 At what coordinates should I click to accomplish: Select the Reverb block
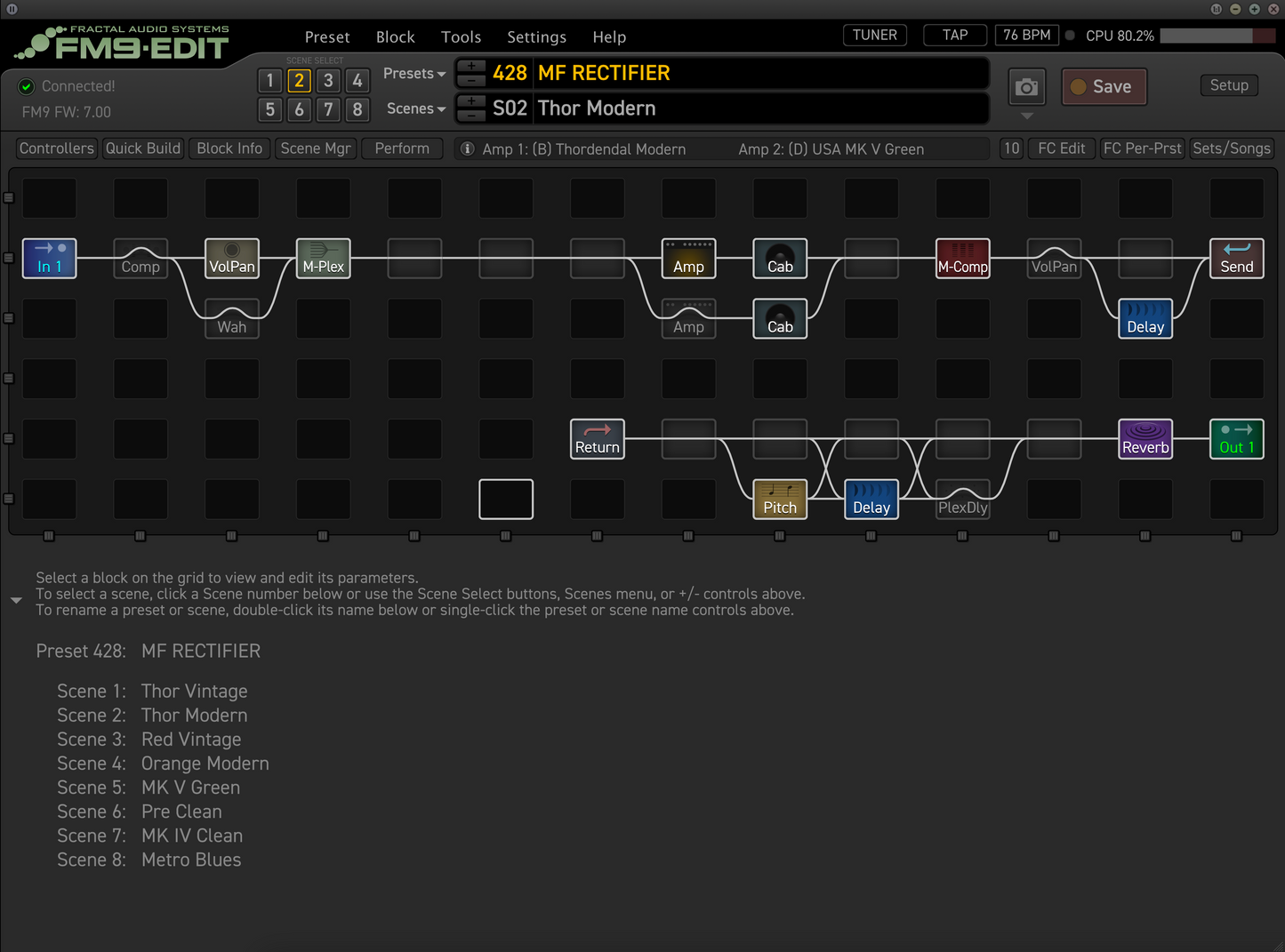pos(1145,439)
